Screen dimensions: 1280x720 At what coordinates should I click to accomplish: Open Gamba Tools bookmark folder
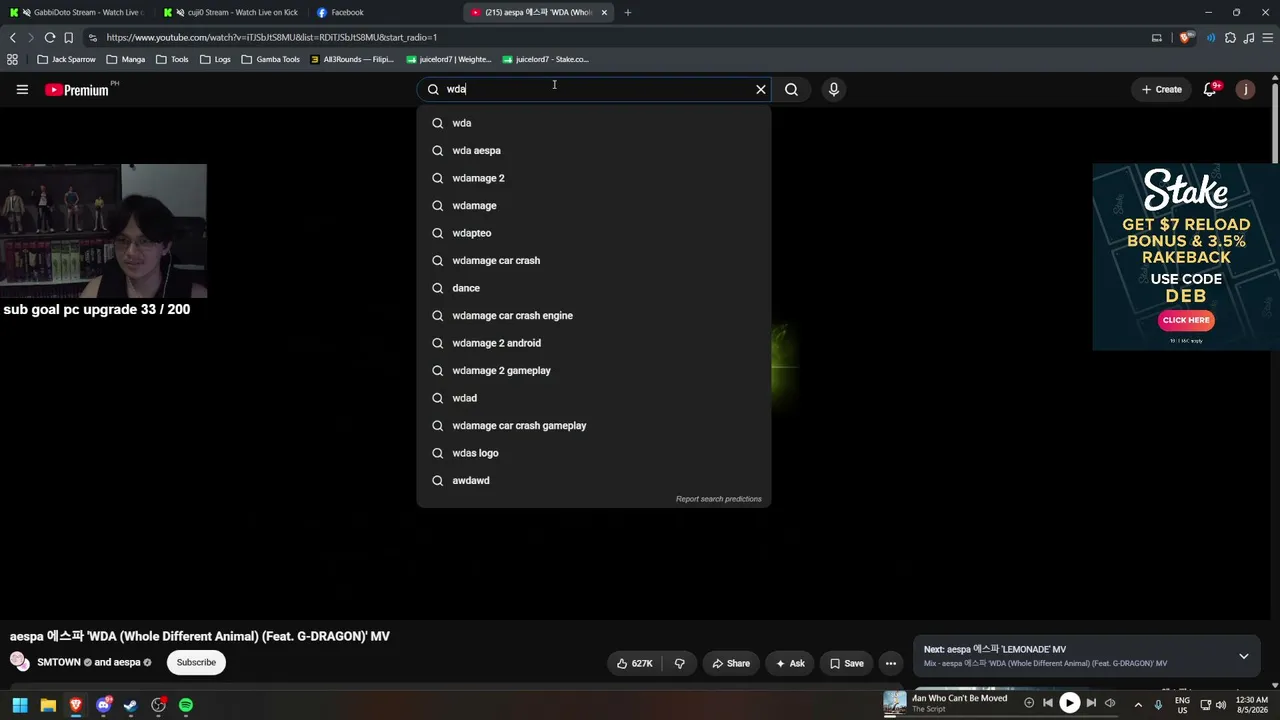[x=270, y=59]
